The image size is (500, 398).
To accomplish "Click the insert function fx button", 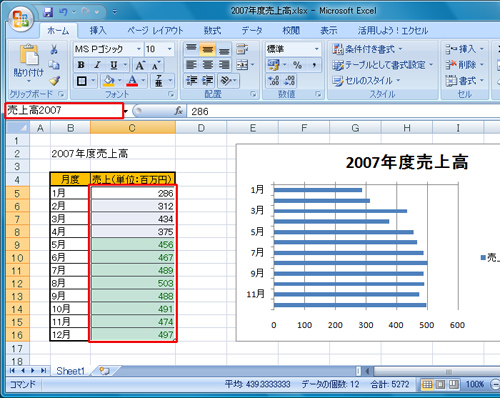I will pos(179,111).
